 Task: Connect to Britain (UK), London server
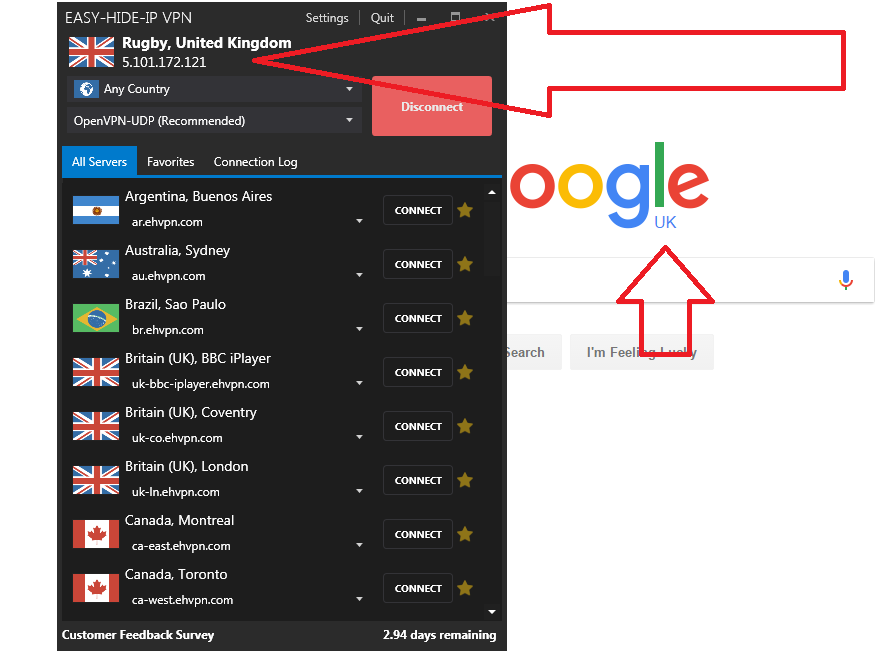pos(418,480)
